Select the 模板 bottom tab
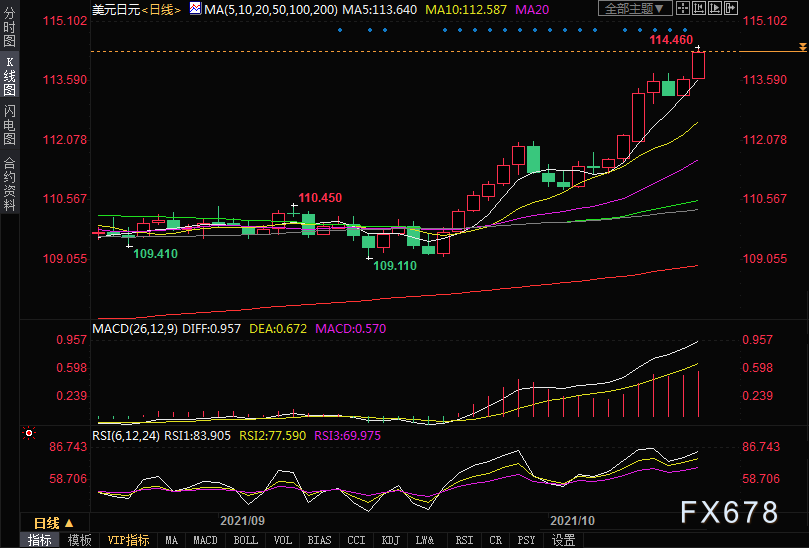 (x=79, y=540)
